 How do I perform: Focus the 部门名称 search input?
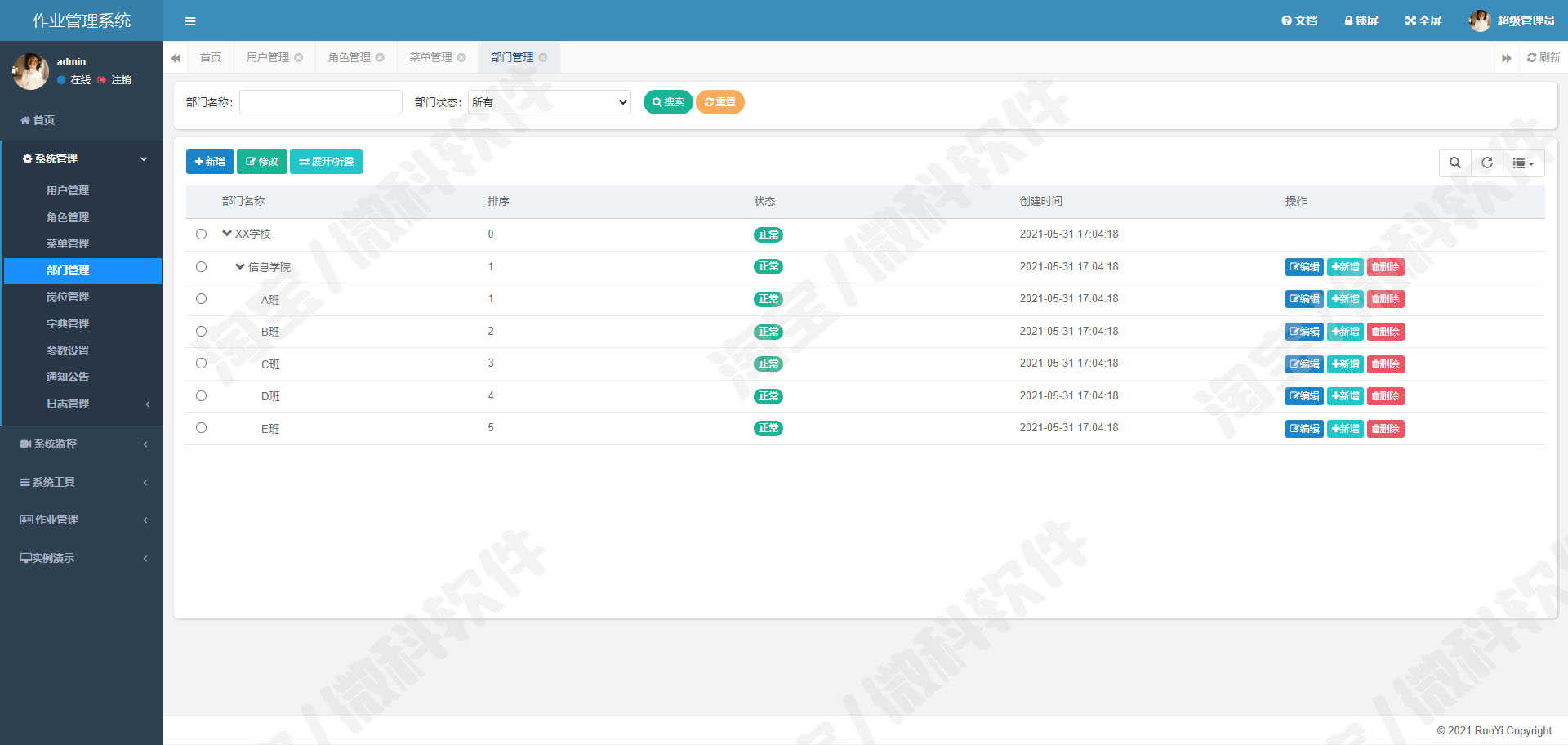(x=321, y=102)
